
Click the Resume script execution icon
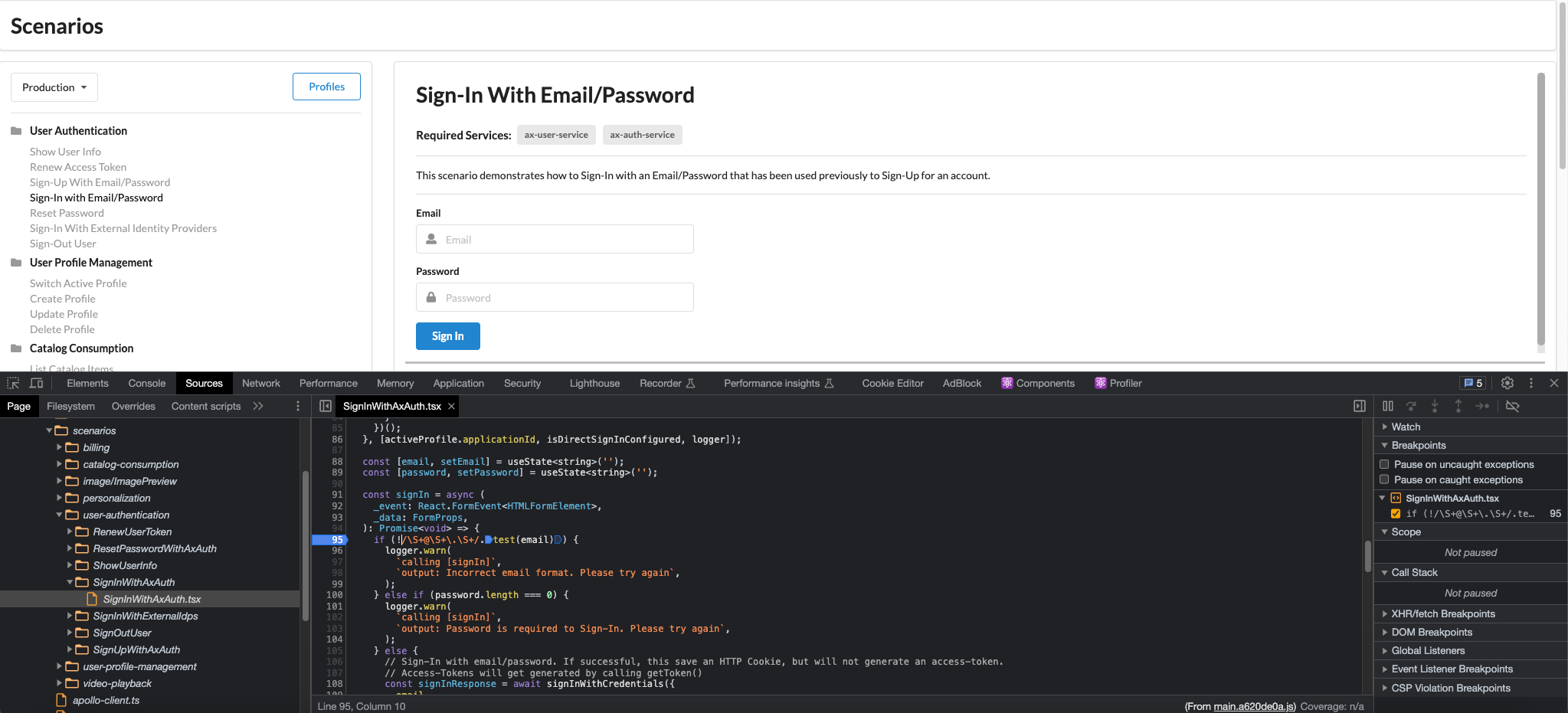1387,406
